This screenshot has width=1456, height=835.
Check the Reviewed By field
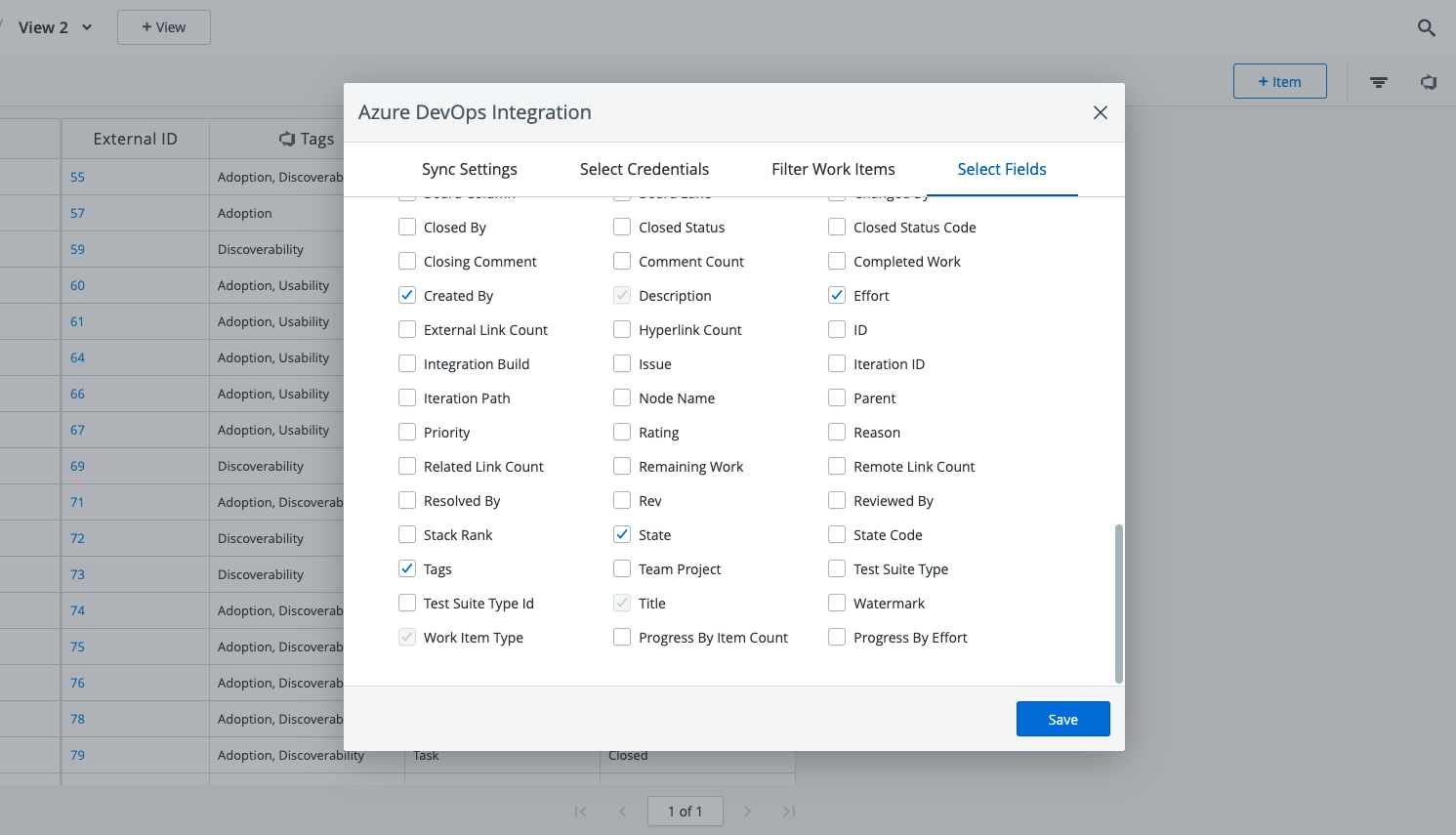click(837, 500)
